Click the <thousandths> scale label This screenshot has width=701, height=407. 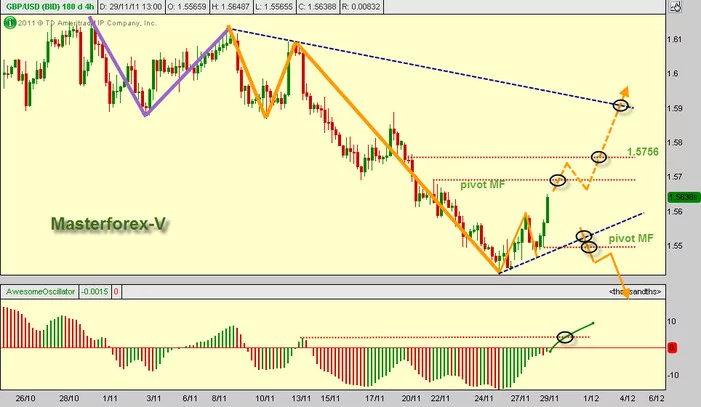(x=634, y=292)
